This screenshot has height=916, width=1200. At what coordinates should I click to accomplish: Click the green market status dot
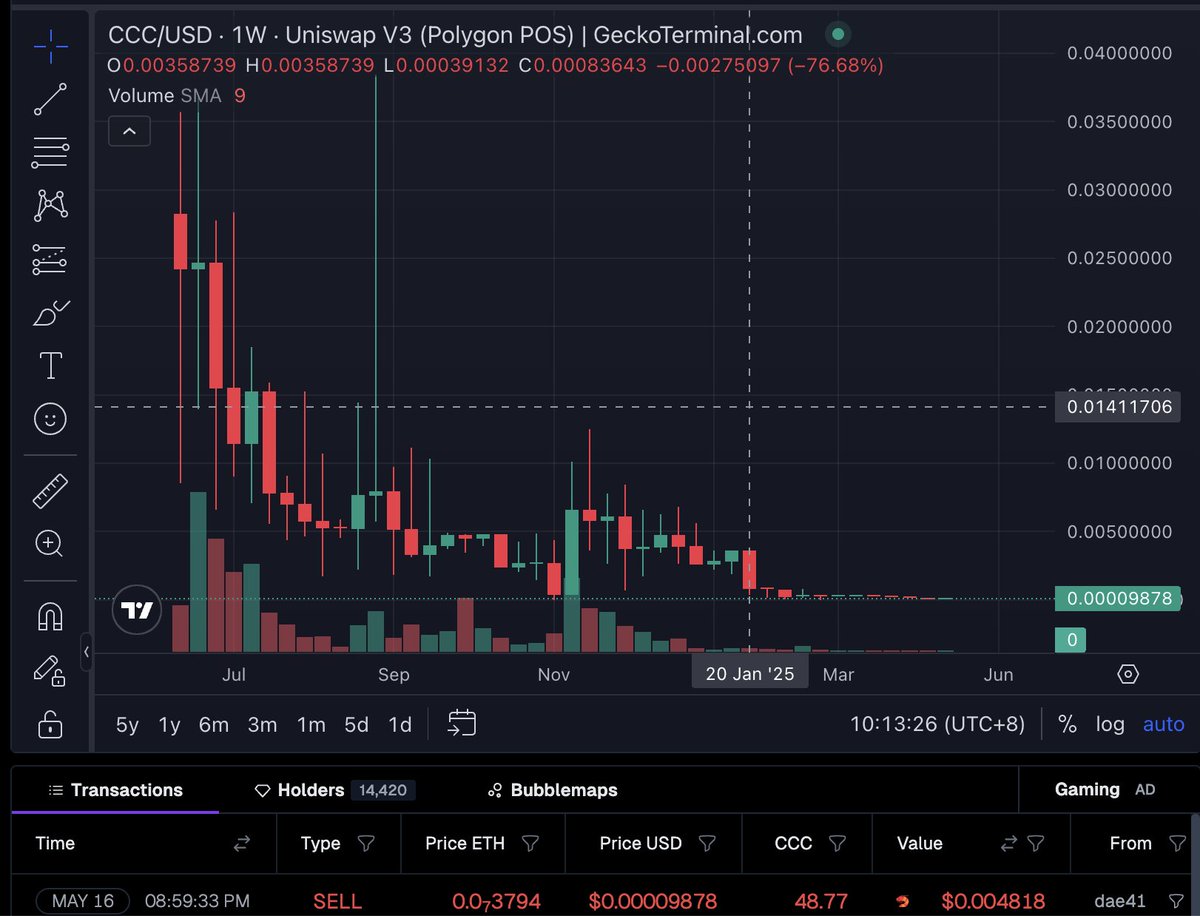pyautogui.click(x=838, y=35)
